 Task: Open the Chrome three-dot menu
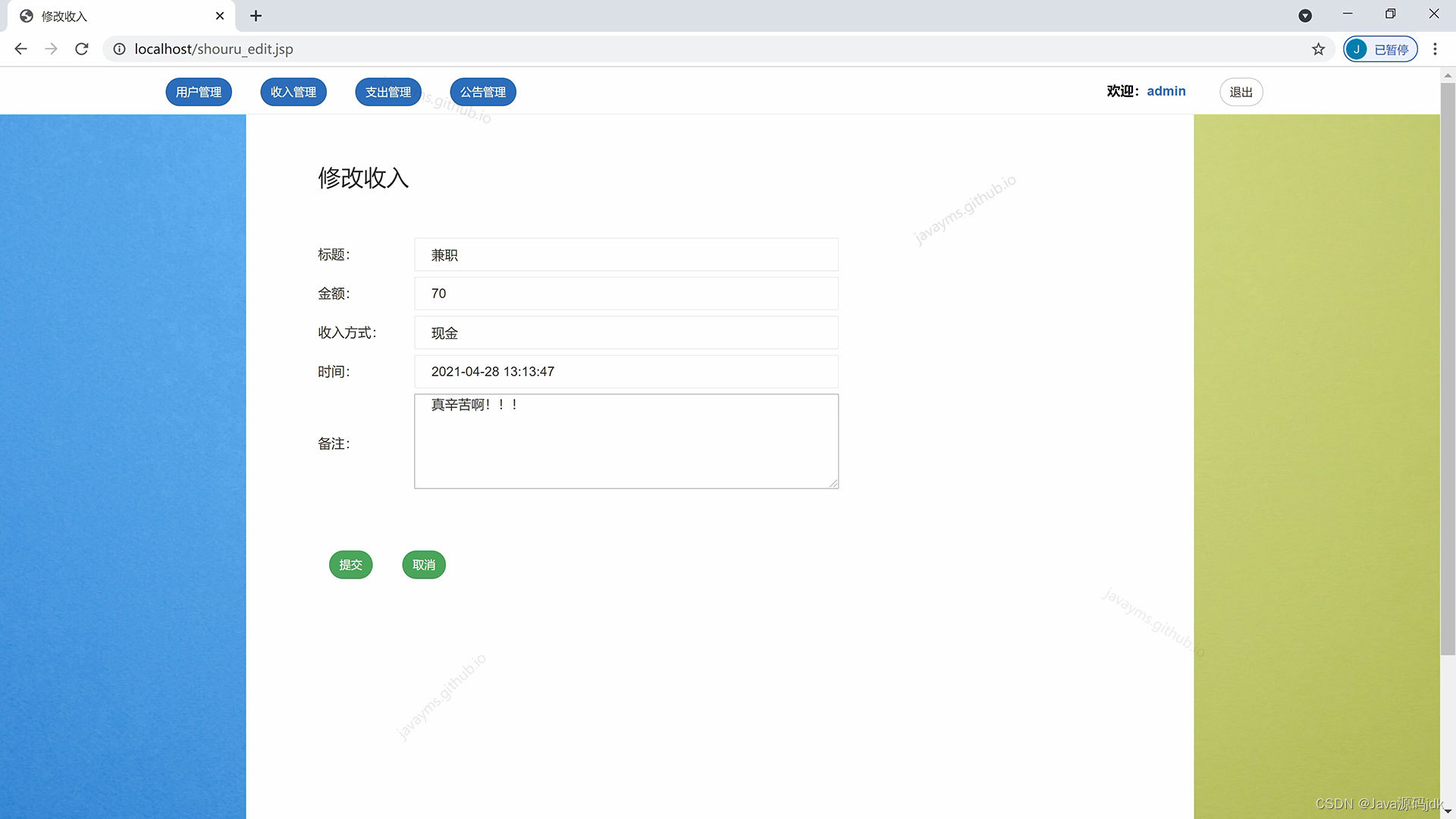click(x=1435, y=49)
